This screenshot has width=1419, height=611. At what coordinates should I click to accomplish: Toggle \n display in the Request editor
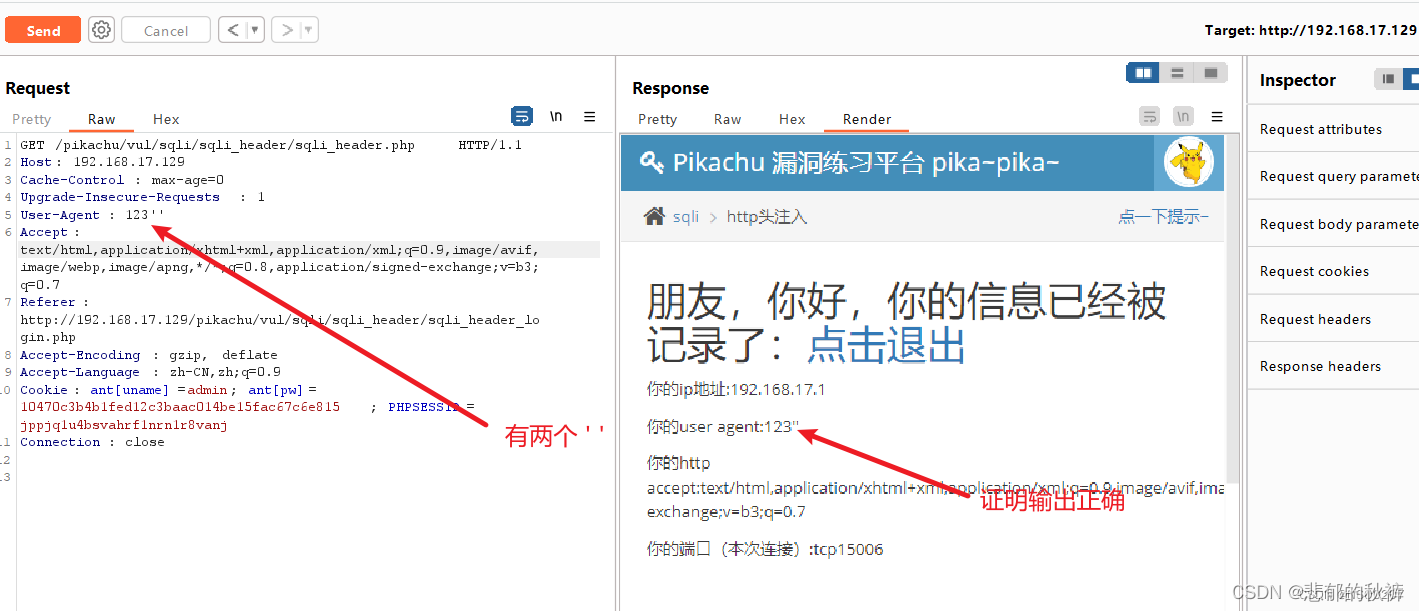point(556,116)
